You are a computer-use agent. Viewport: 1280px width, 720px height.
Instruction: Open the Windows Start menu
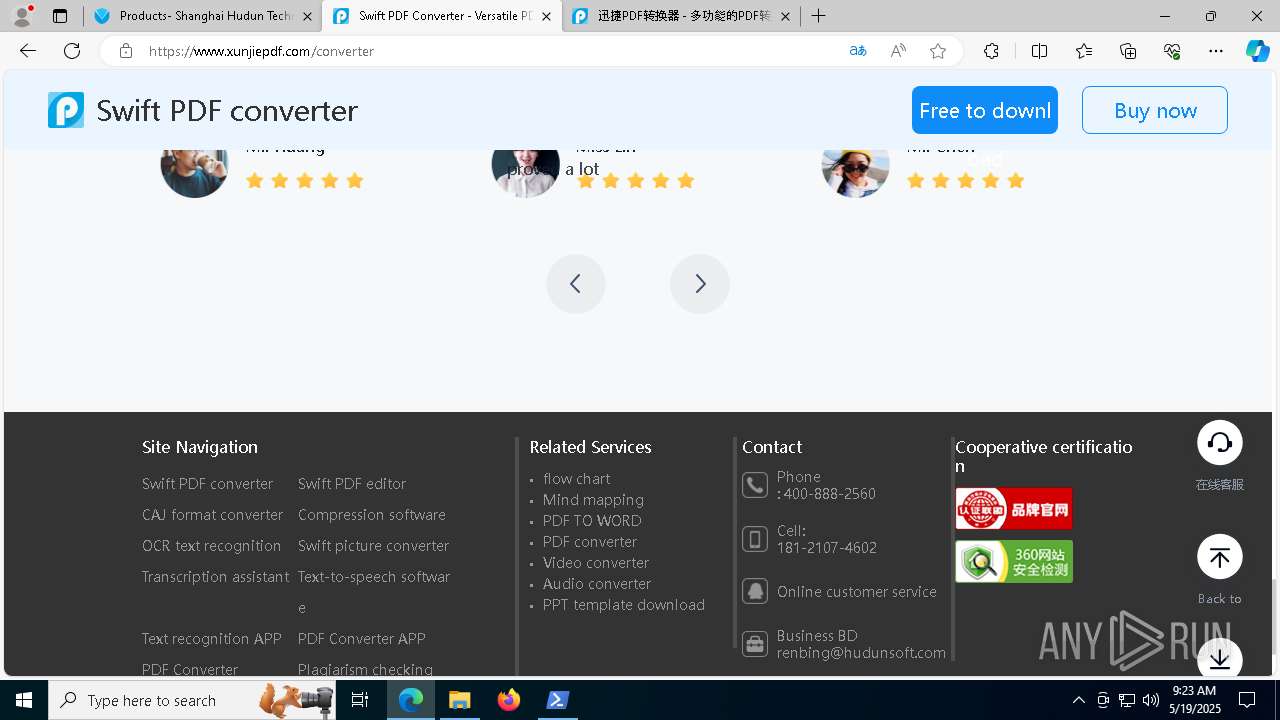point(24,700)
